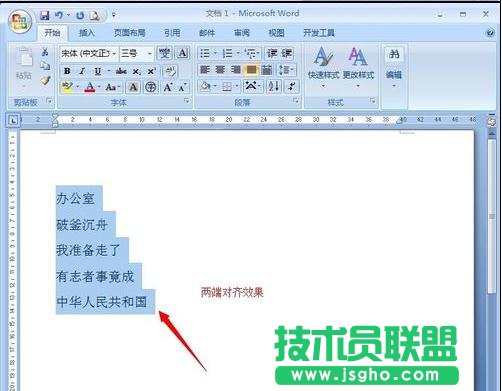The image size is (502, 391).
Task: Insert an enclosed character with the circled 字 icon
Action: [x=151, y=88]
